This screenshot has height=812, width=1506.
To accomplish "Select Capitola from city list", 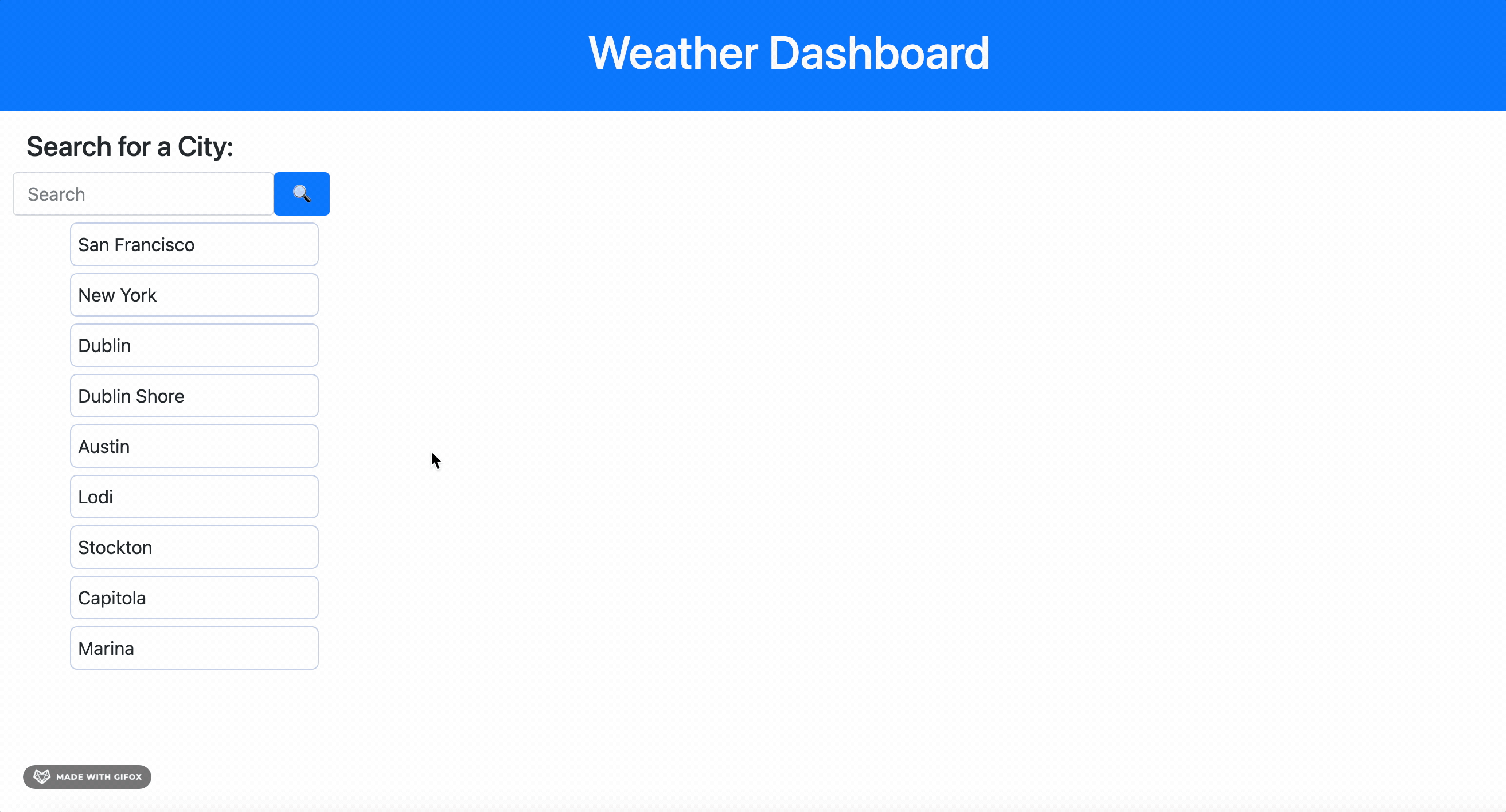I will (194, 597).
